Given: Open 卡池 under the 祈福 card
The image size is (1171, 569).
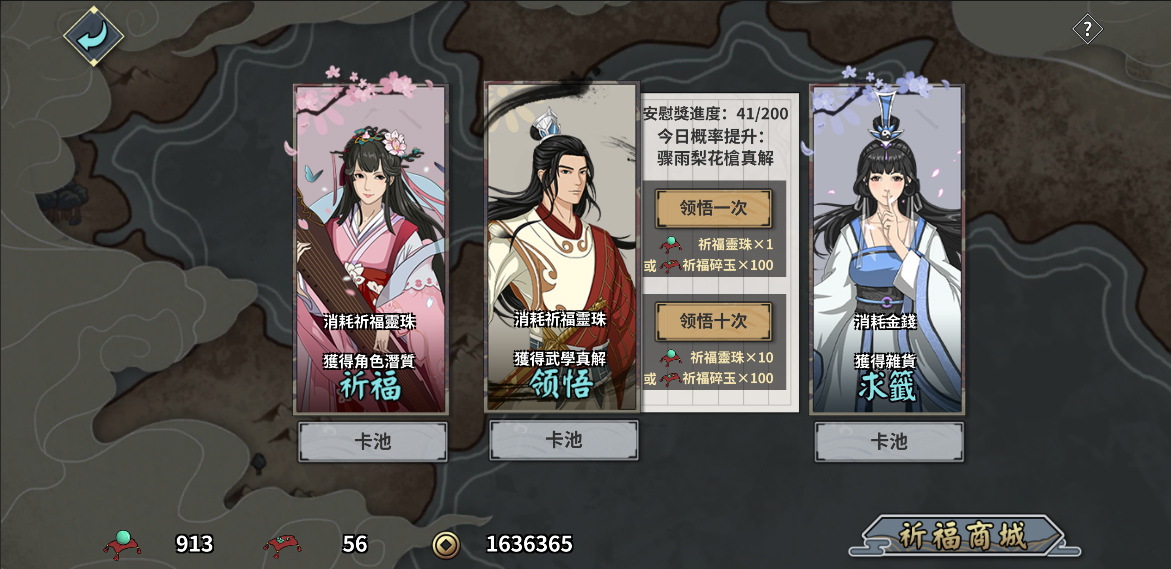Looking at the screenshot, I should 373,441.
